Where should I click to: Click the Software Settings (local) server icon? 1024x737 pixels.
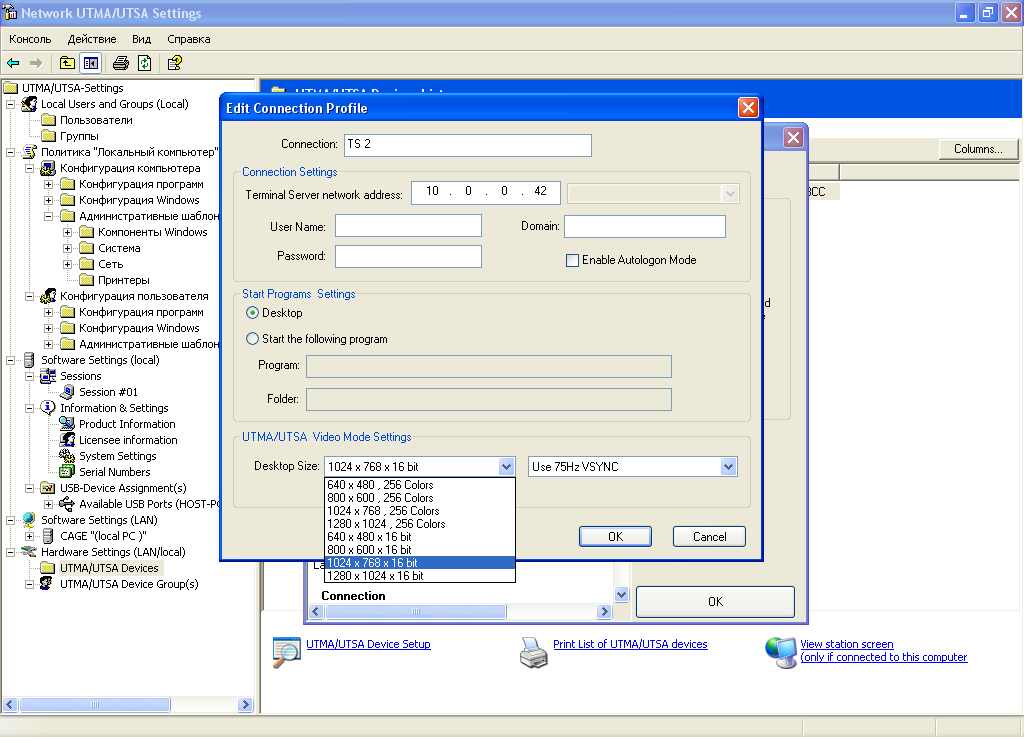click(x=29, y=360)
